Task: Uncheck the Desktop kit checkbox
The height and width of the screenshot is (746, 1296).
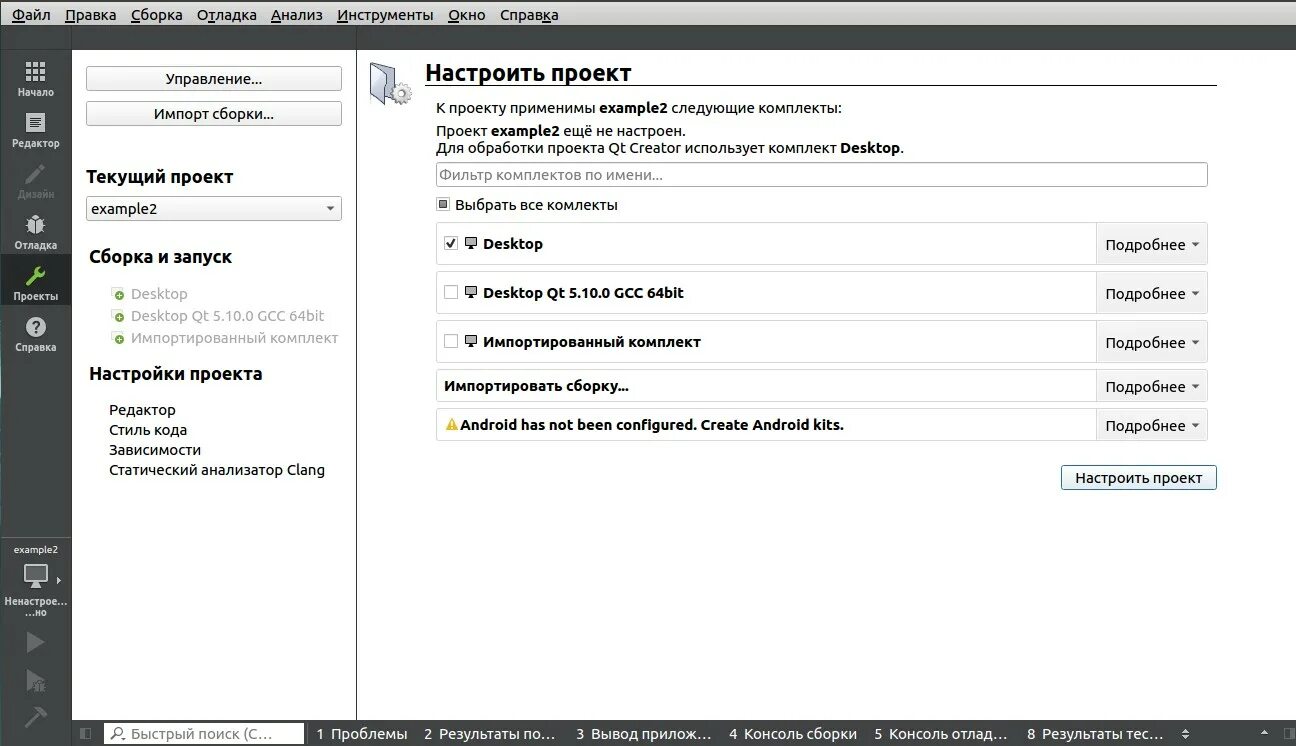Action: pos(451,243)
